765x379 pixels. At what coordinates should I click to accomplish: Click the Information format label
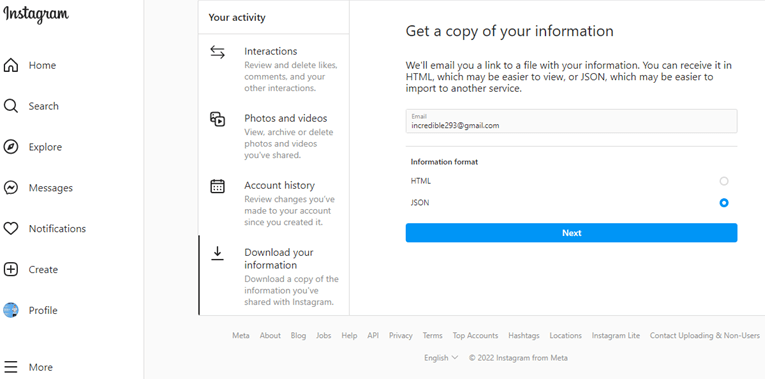click(444, 162)
